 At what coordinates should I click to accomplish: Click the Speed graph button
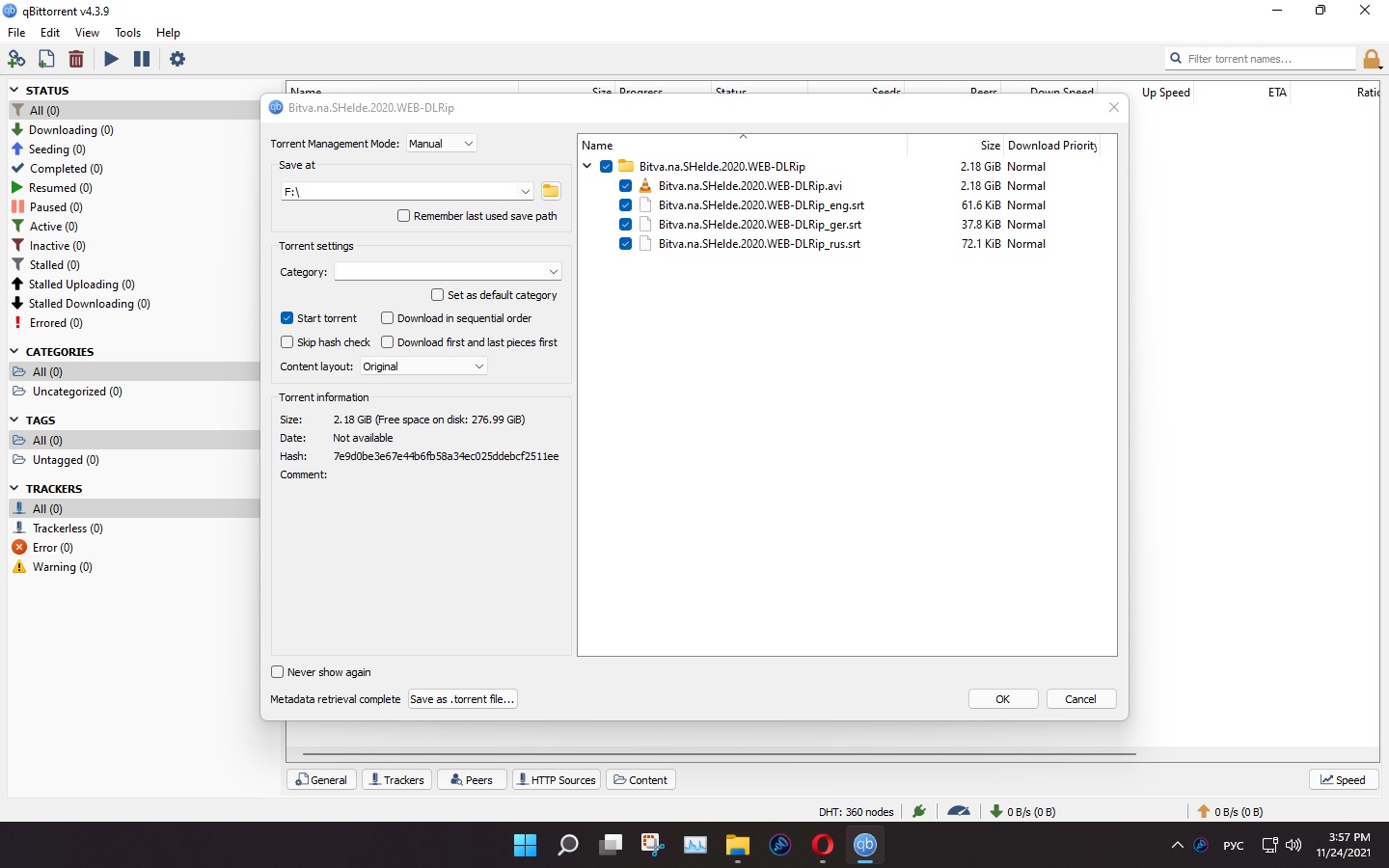[1344, 779]
